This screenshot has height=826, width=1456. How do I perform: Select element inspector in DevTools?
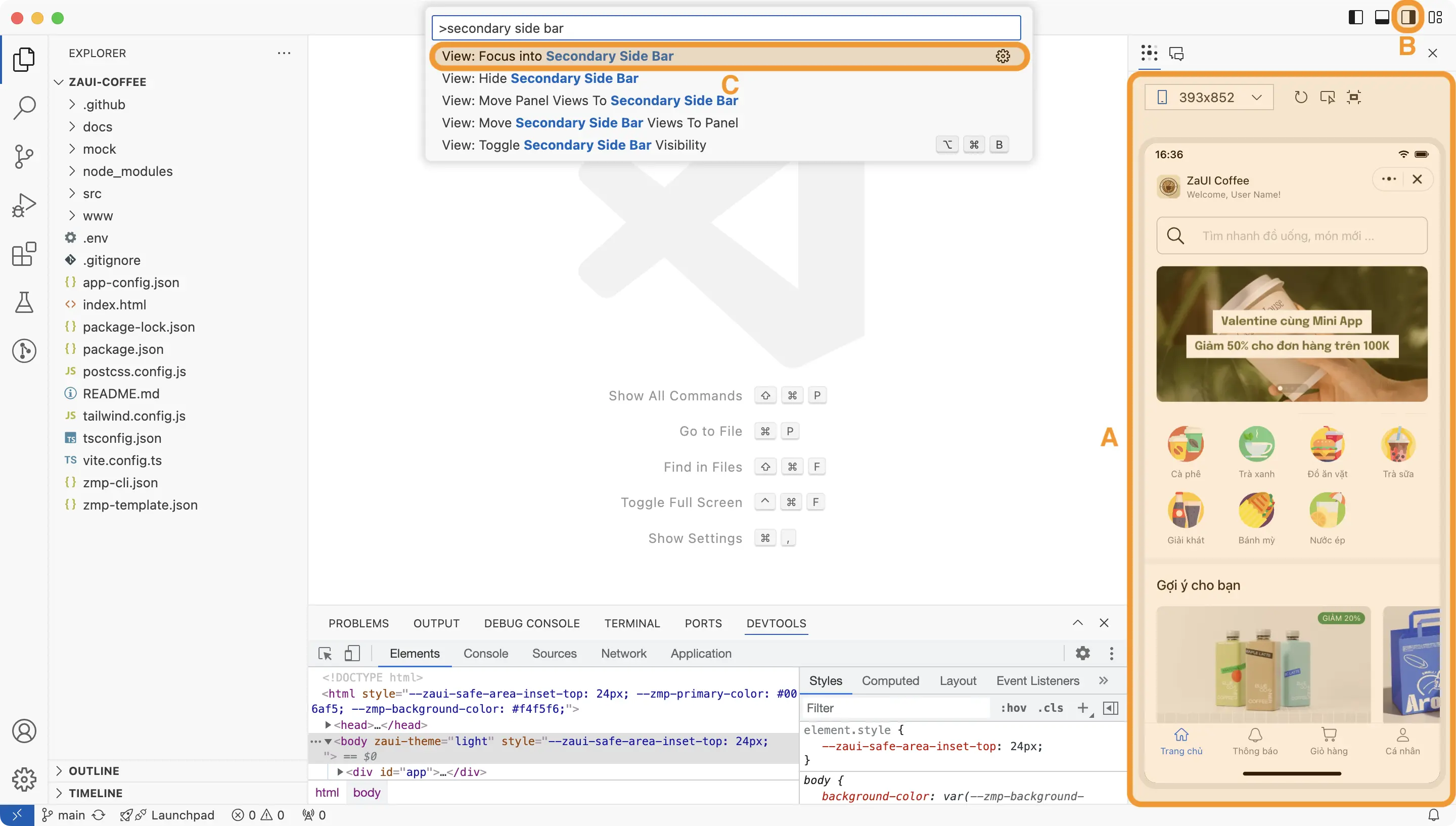pyautogui.click(x=325, y=654)
